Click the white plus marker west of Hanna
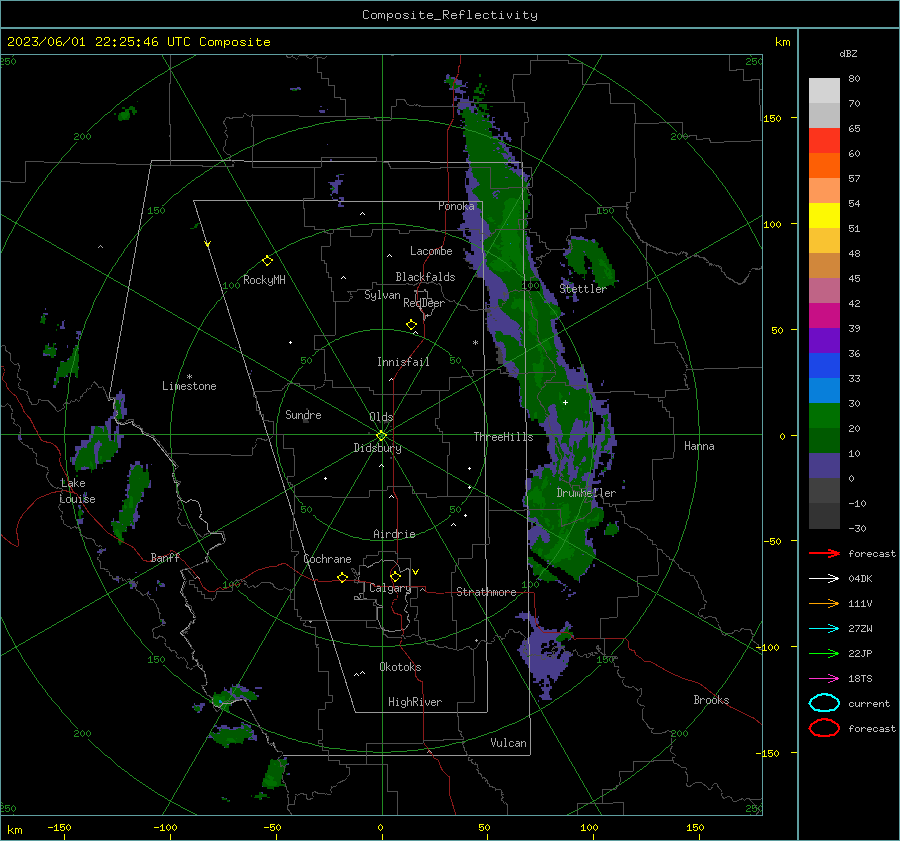The height and width of the screenshot is (841, 900). point(565,402)
